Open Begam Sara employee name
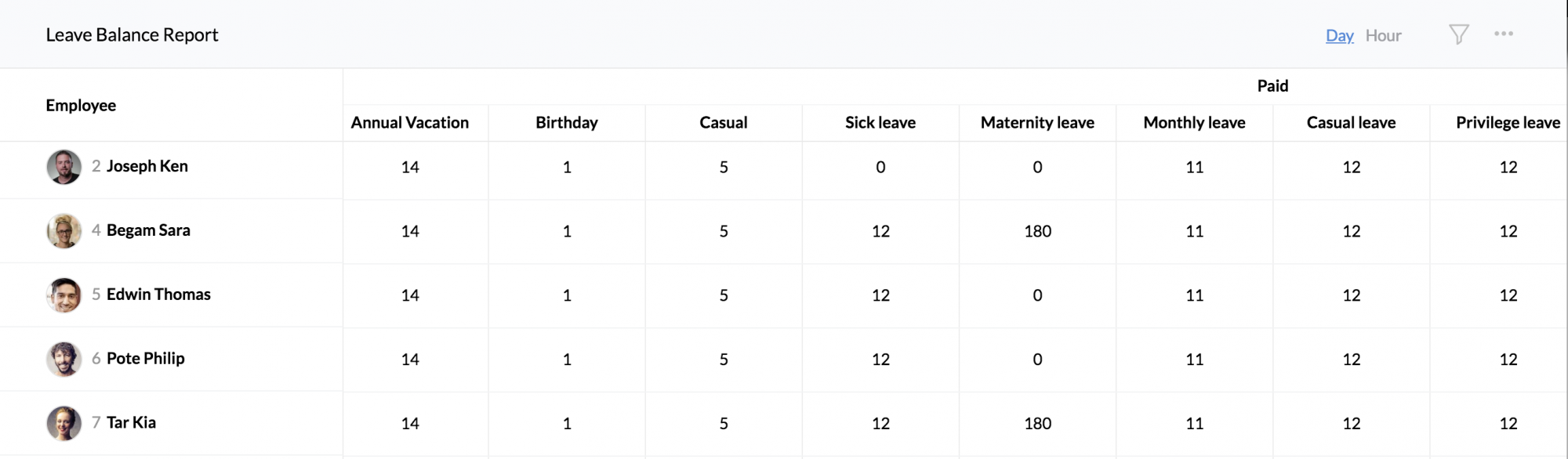The height and width of the screenshot is (459, 1568). pos(148,230)
